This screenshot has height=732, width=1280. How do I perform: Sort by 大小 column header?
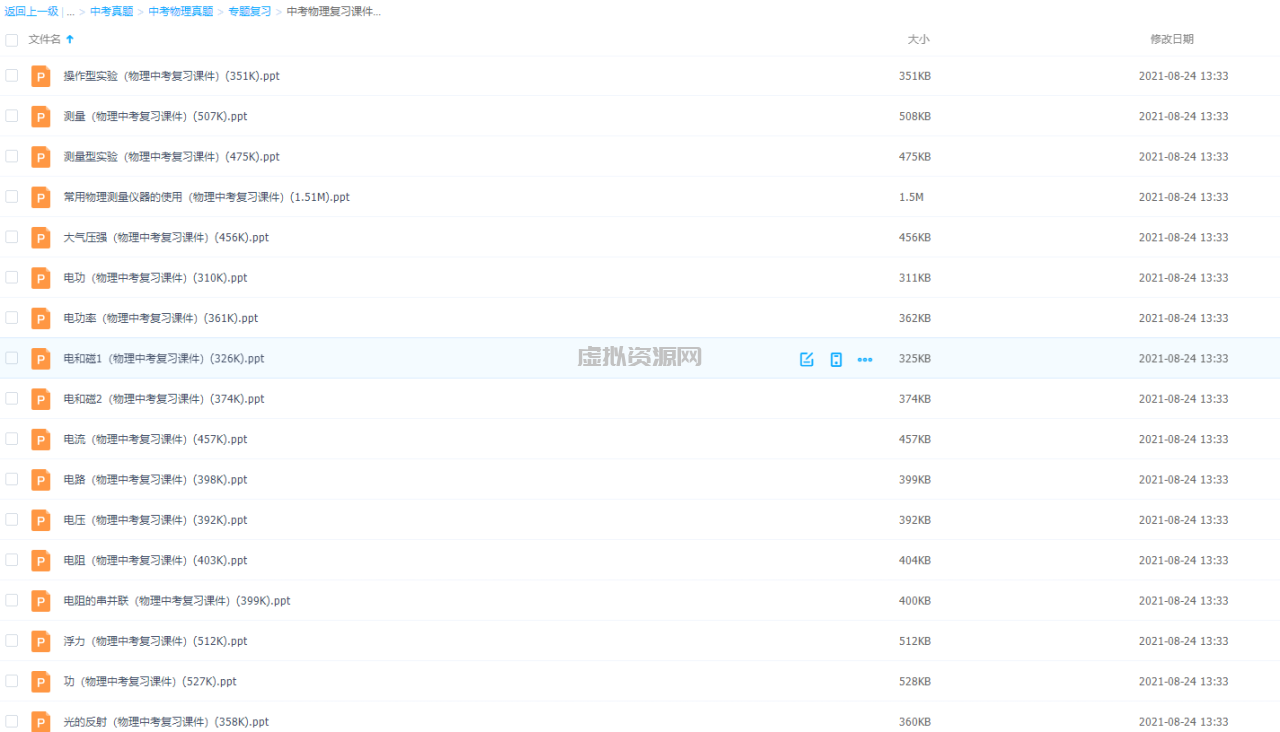(918, 39)
